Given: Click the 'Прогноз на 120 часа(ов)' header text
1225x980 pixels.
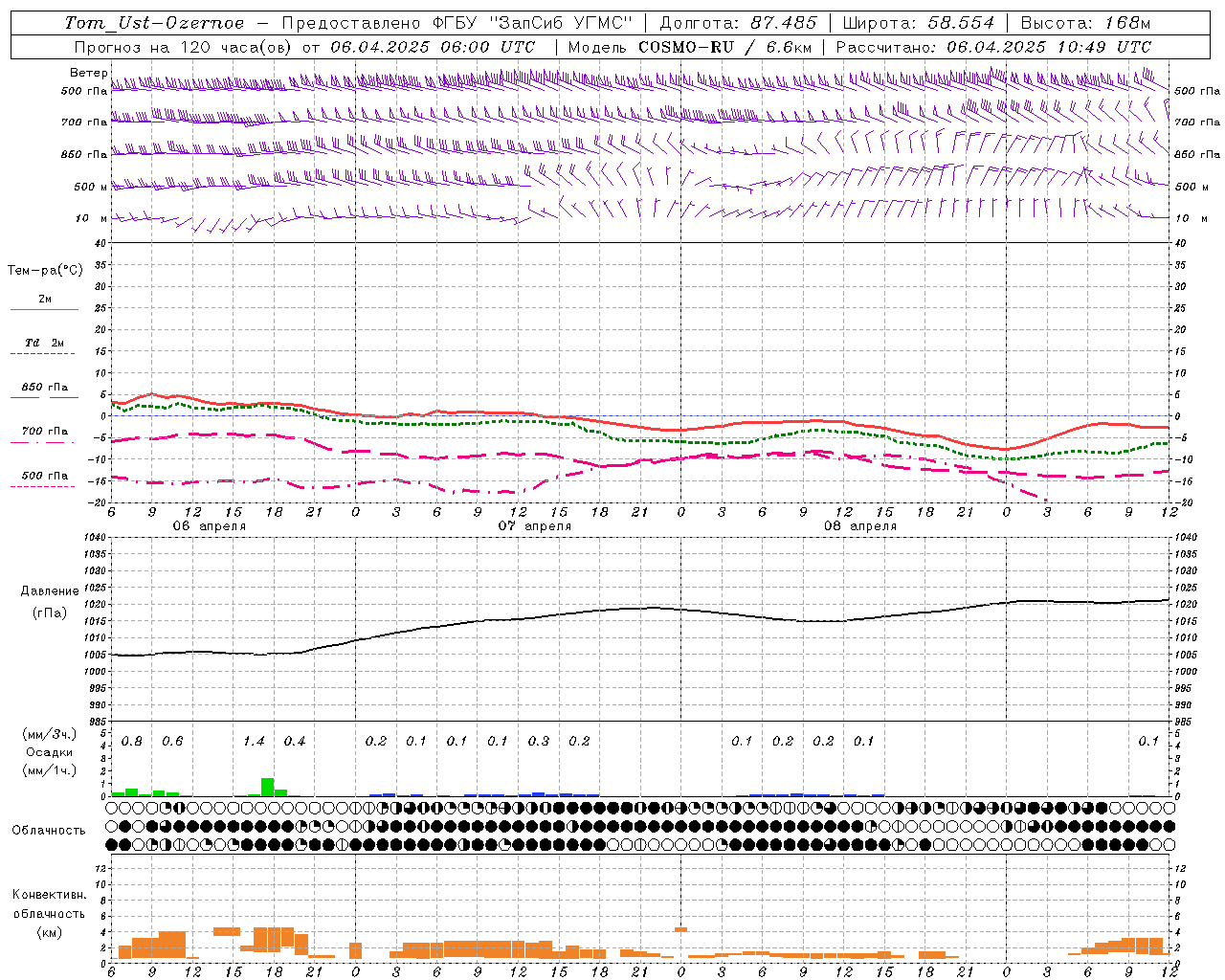Looking at the screenshot, I should point(184,47).
